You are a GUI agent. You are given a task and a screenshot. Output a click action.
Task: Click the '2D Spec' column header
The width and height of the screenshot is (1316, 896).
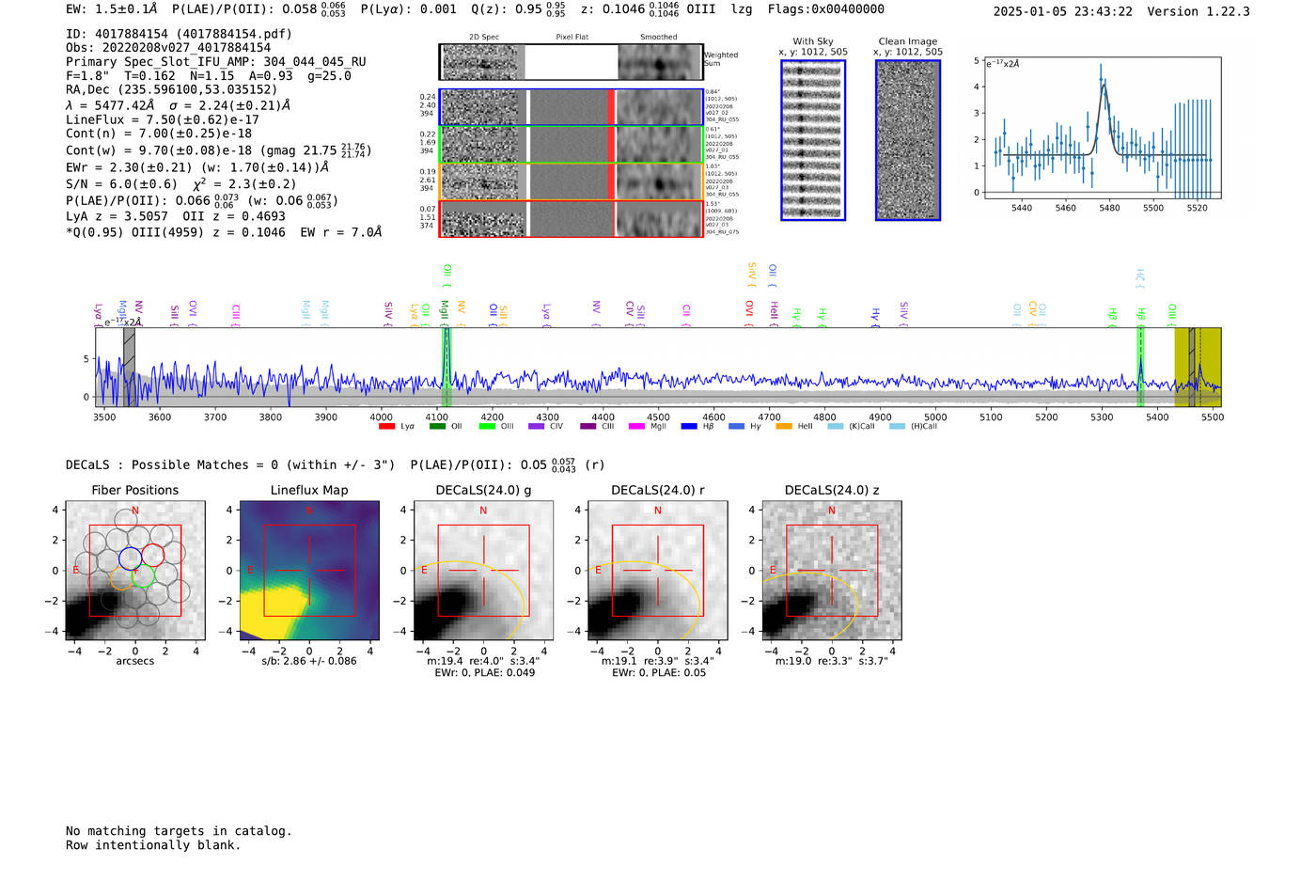[484, 38]
